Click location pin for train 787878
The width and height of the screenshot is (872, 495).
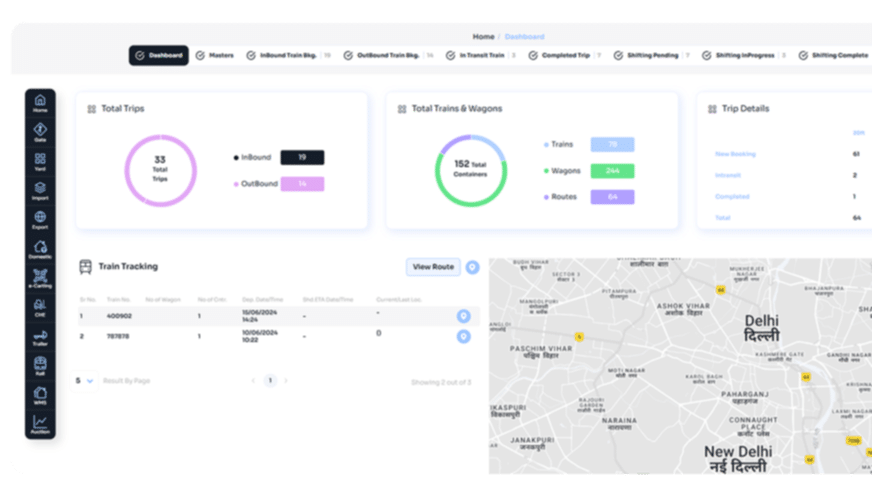point(463,337)
